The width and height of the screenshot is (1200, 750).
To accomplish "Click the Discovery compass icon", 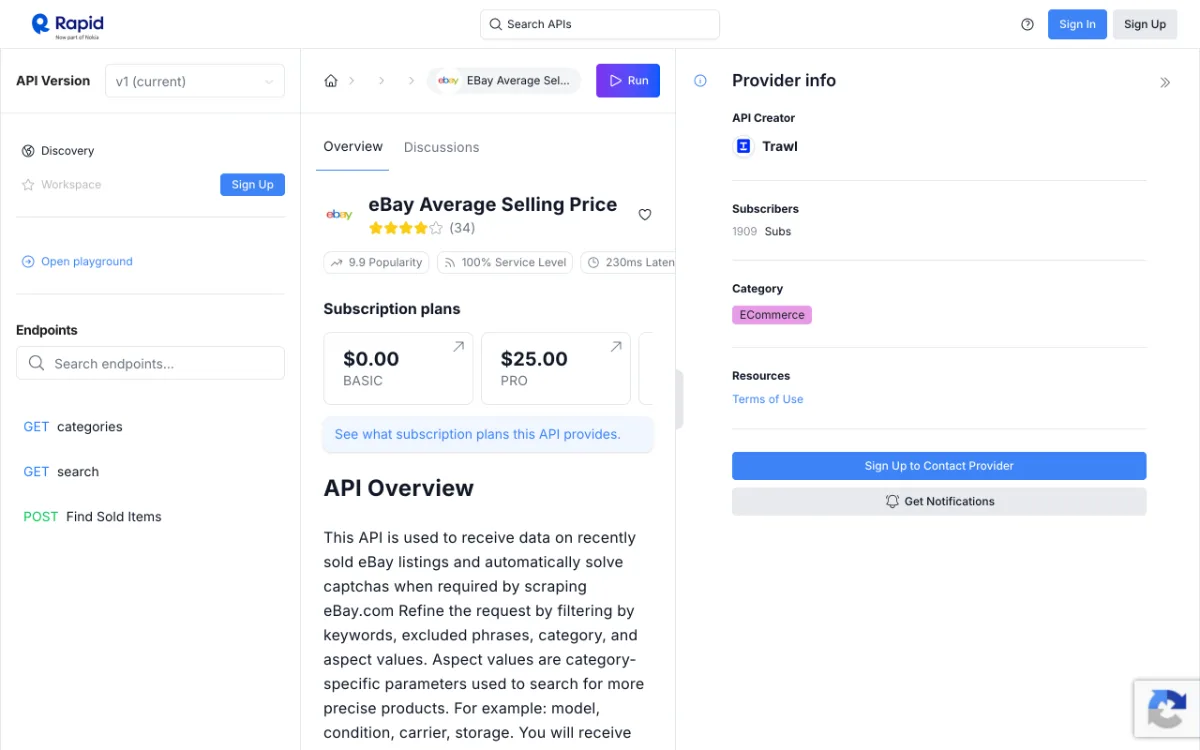I will [28, 151].
